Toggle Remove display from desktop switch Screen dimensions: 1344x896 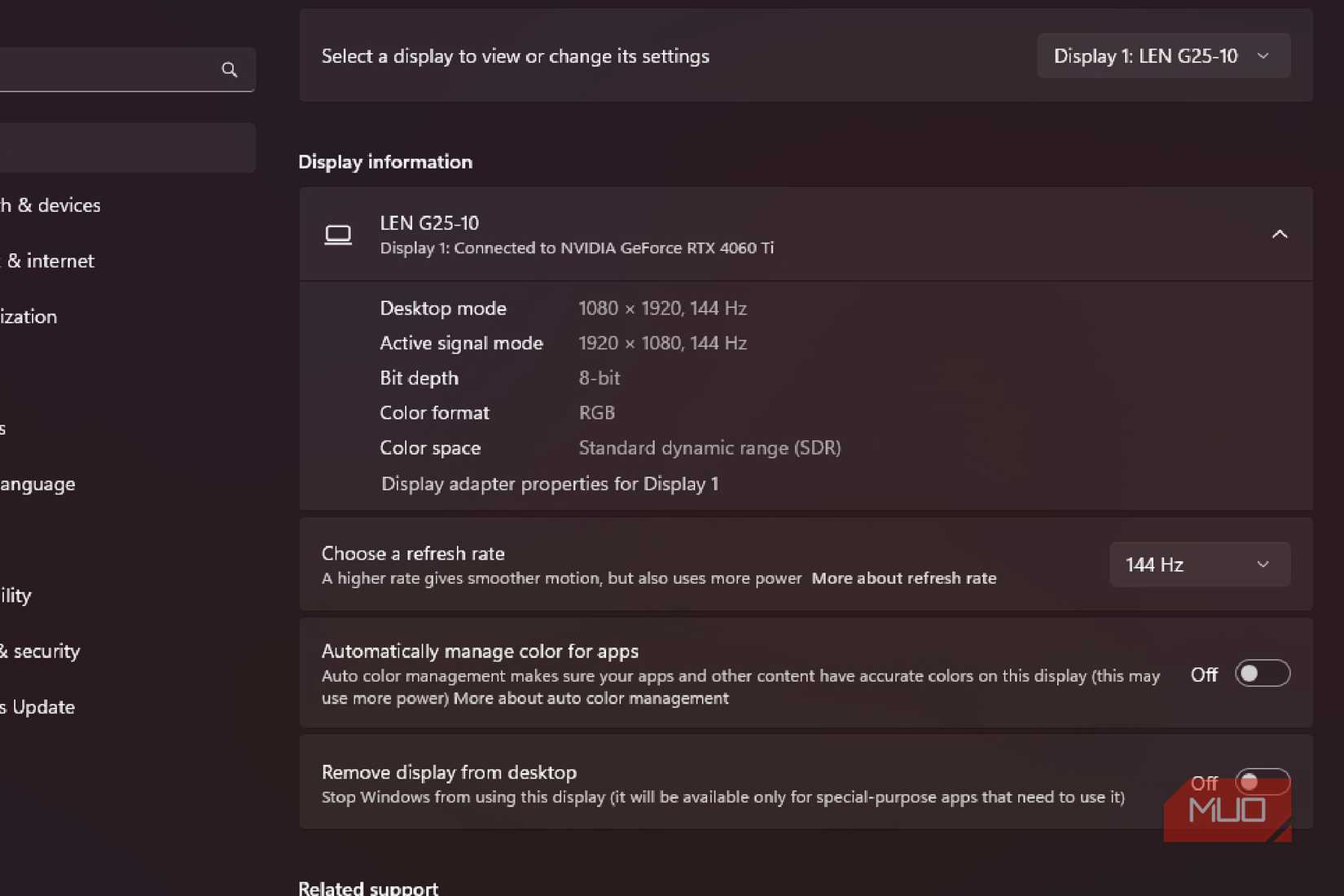1263,782
